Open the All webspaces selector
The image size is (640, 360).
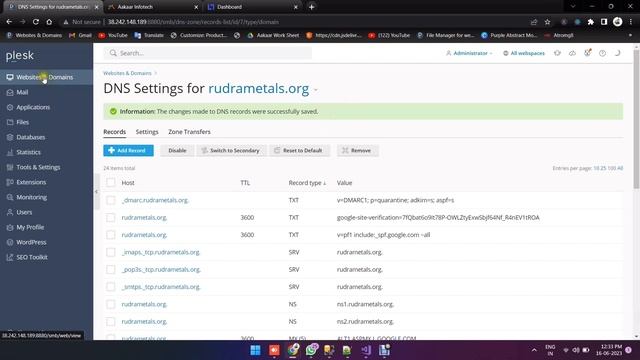point(524,53)
